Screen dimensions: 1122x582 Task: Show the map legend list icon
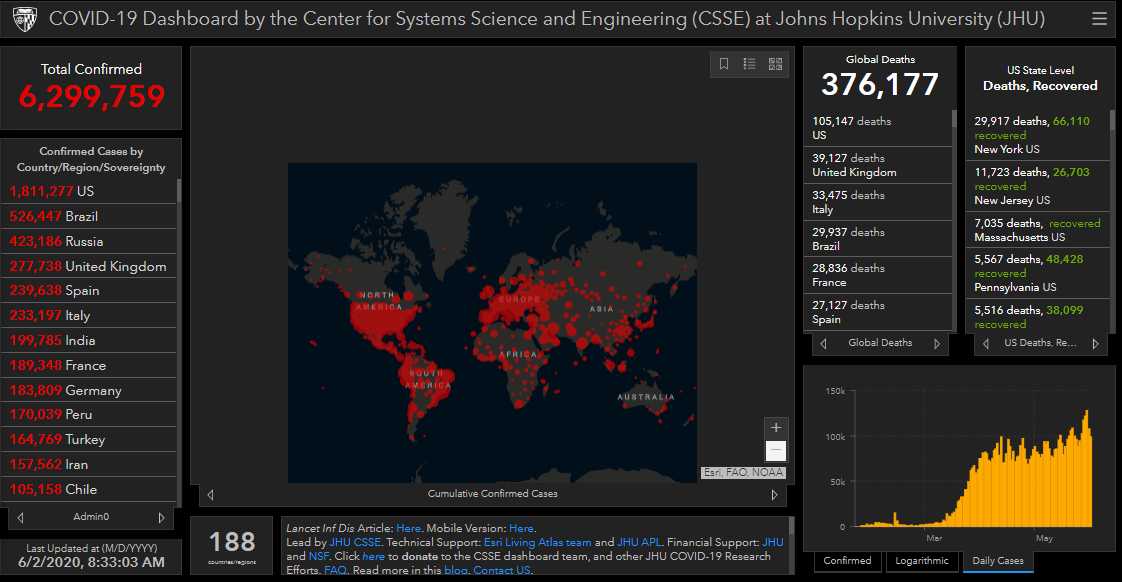pos(749,64)
